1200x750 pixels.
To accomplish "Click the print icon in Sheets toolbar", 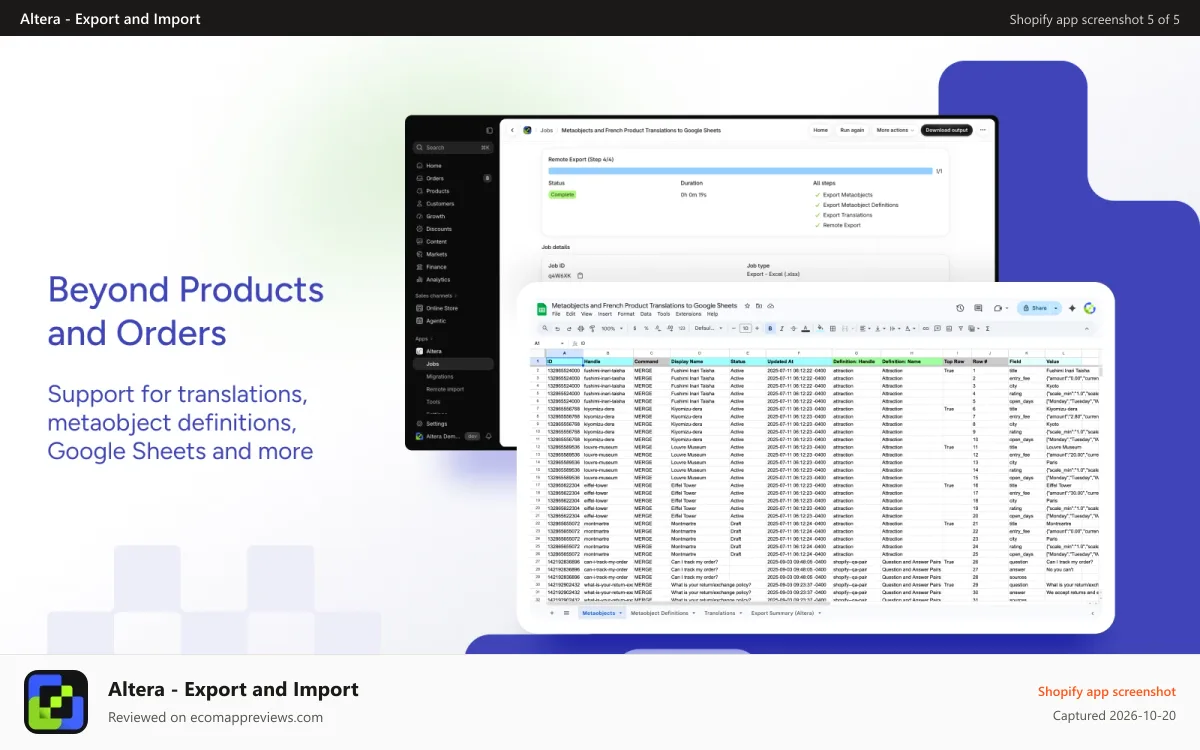I will (581, 328).
